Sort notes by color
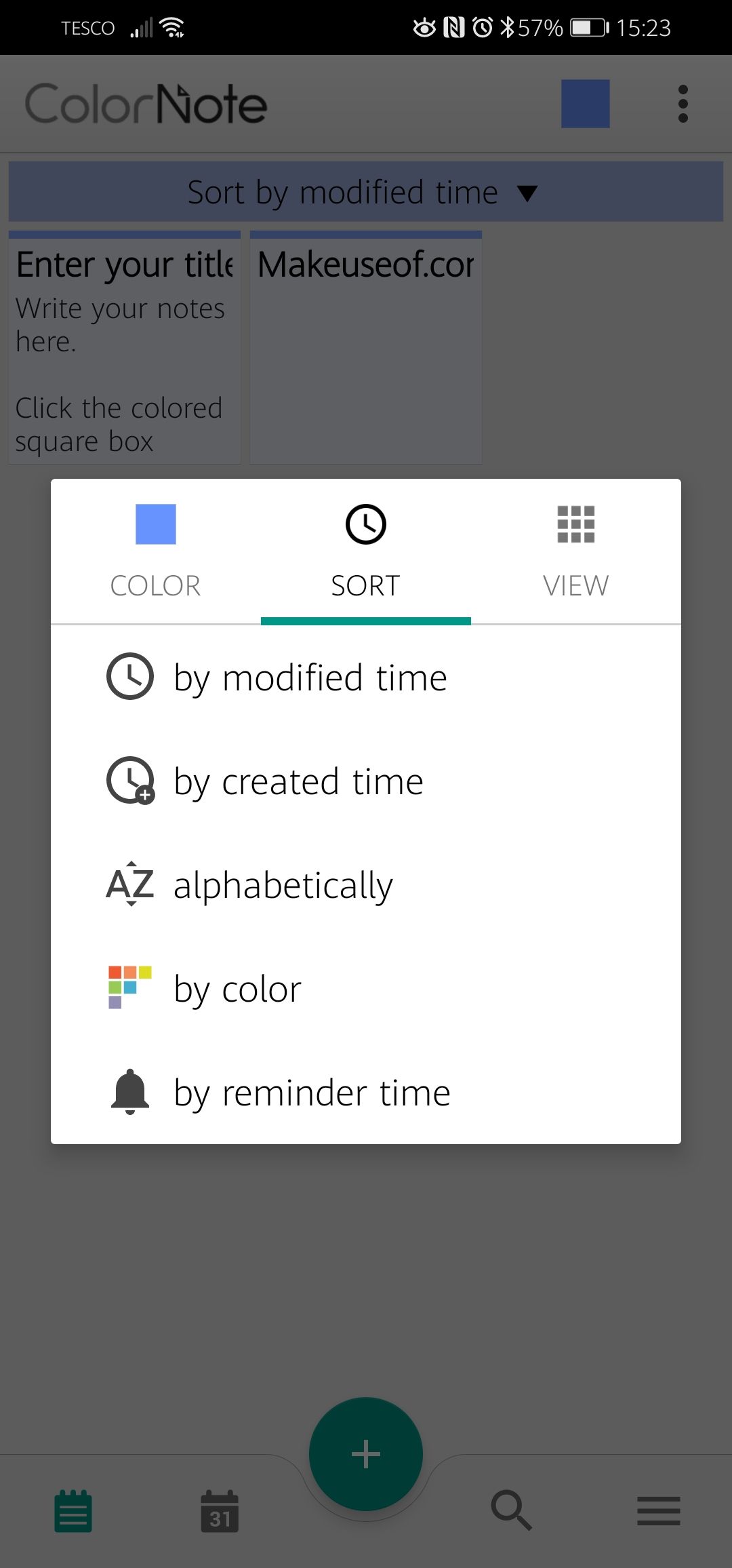 (237, 989)
